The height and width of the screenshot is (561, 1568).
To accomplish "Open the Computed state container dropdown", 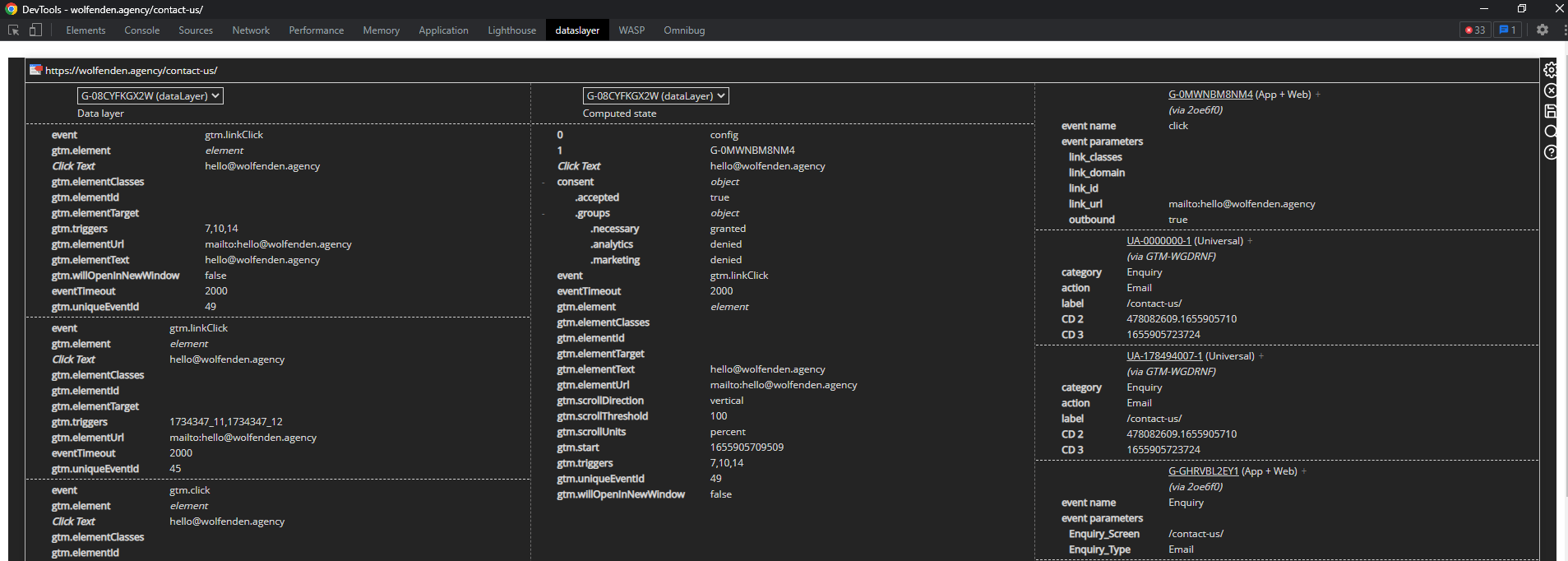I will (656, 96).
